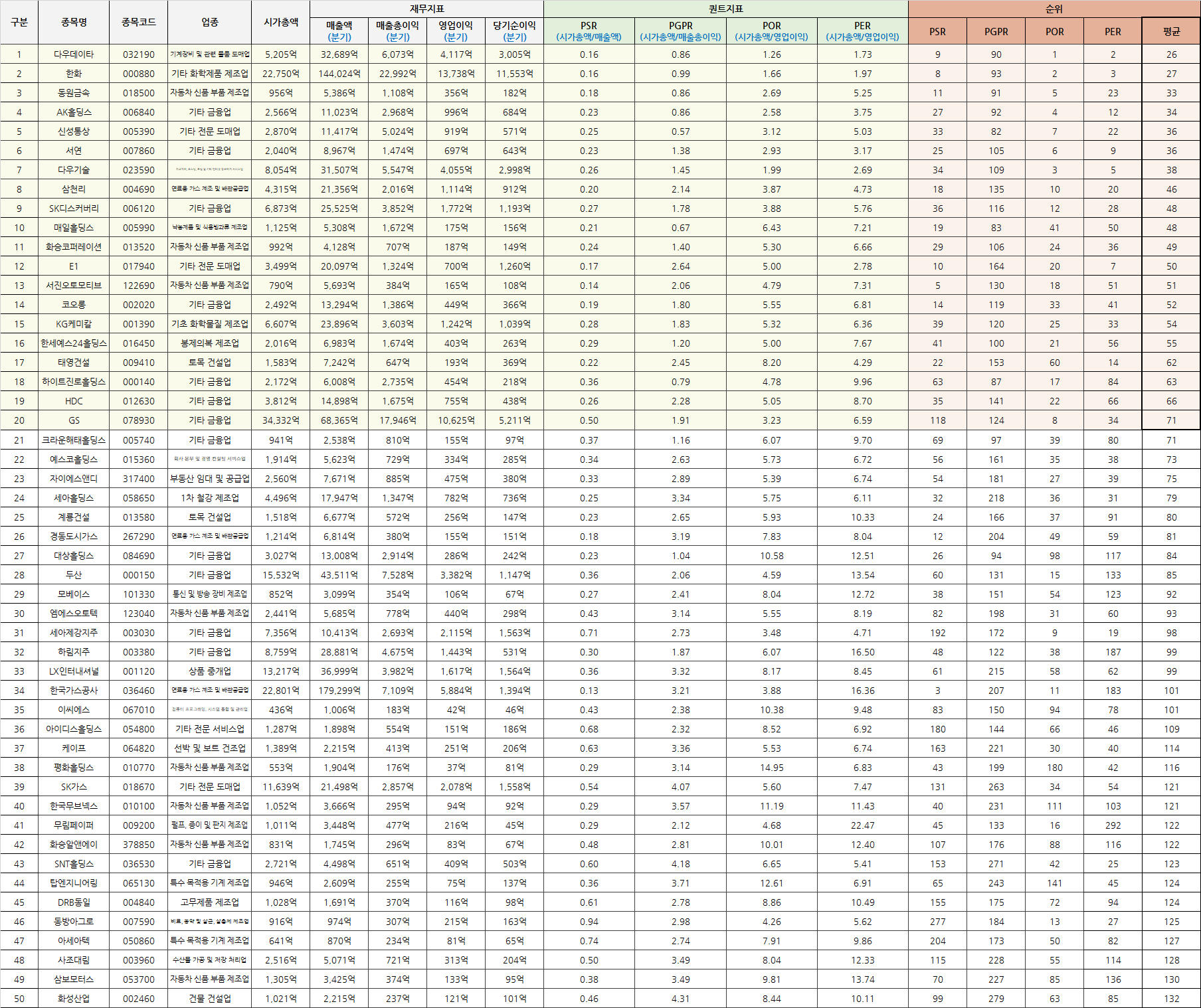Click industry cell 부동산 임대 및 공급업

[x=210, y=479]
